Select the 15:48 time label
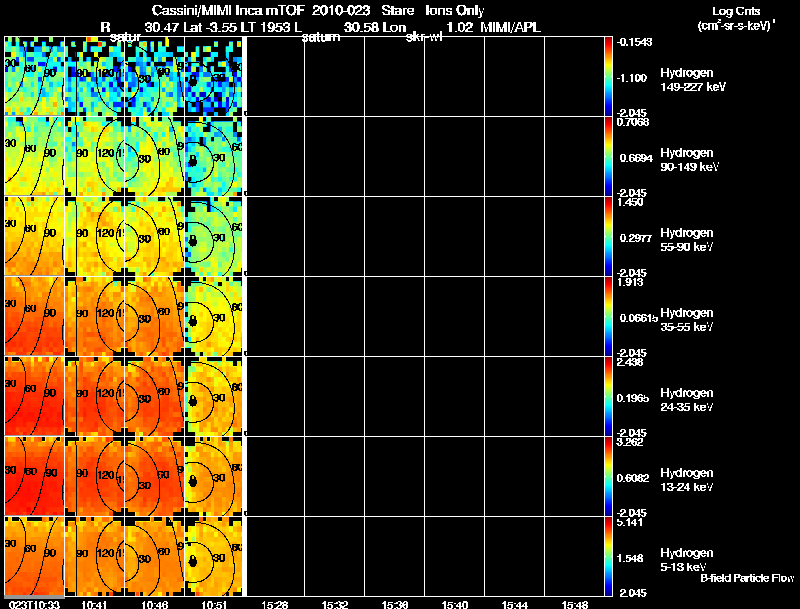The width and height of the screenshot is (800, 609). (x=575, y=604)
